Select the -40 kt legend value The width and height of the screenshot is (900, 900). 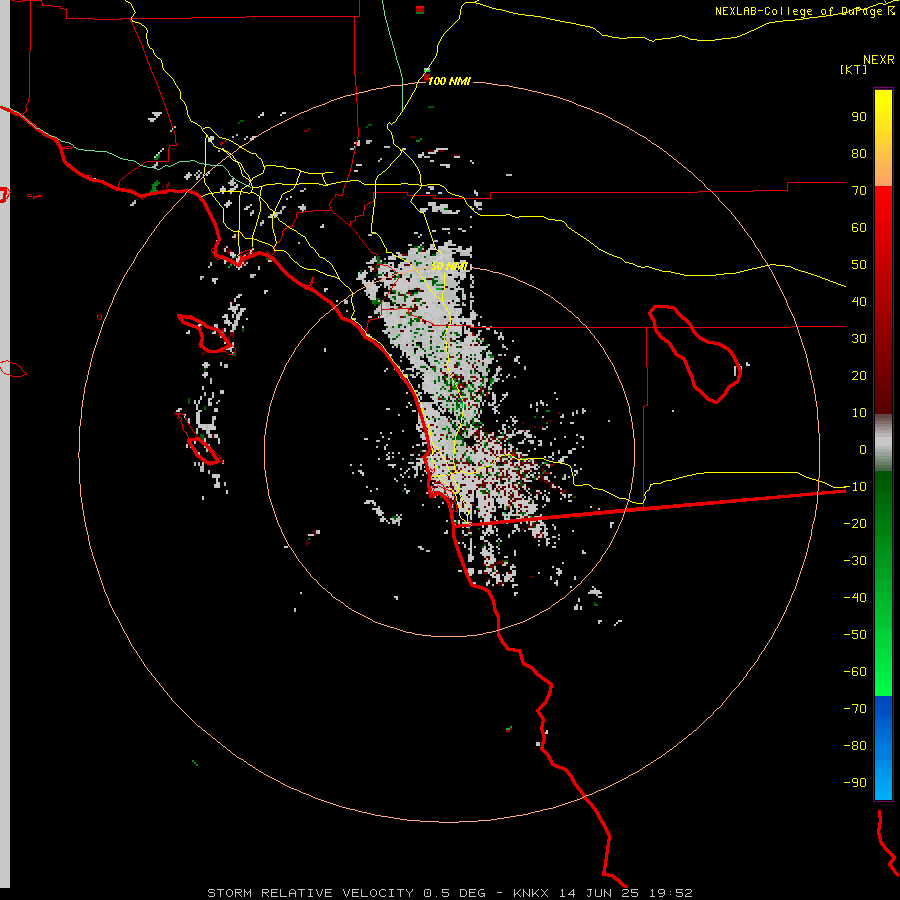pos(855,598)
